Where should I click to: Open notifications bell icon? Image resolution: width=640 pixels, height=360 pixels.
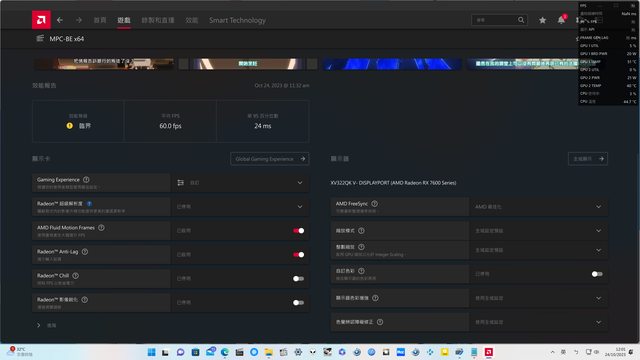coord(562,20)
